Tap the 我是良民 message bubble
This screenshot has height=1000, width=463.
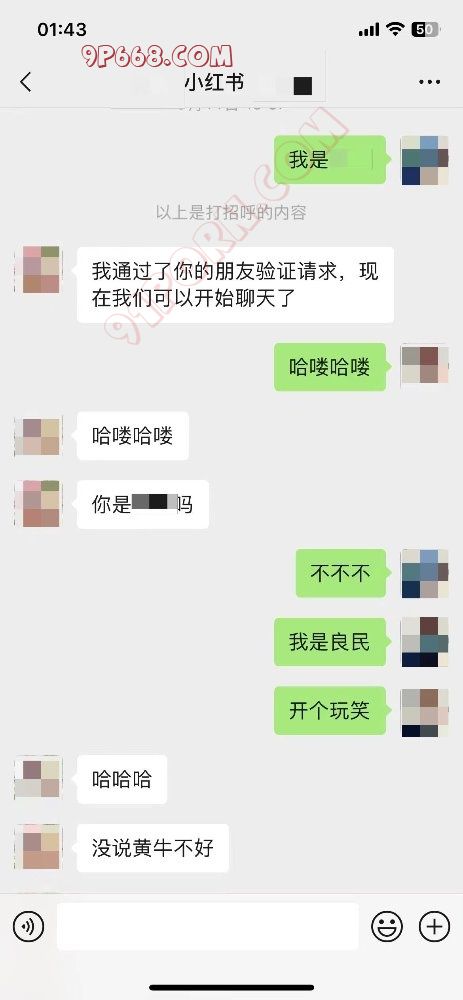[x=330, y=642]
